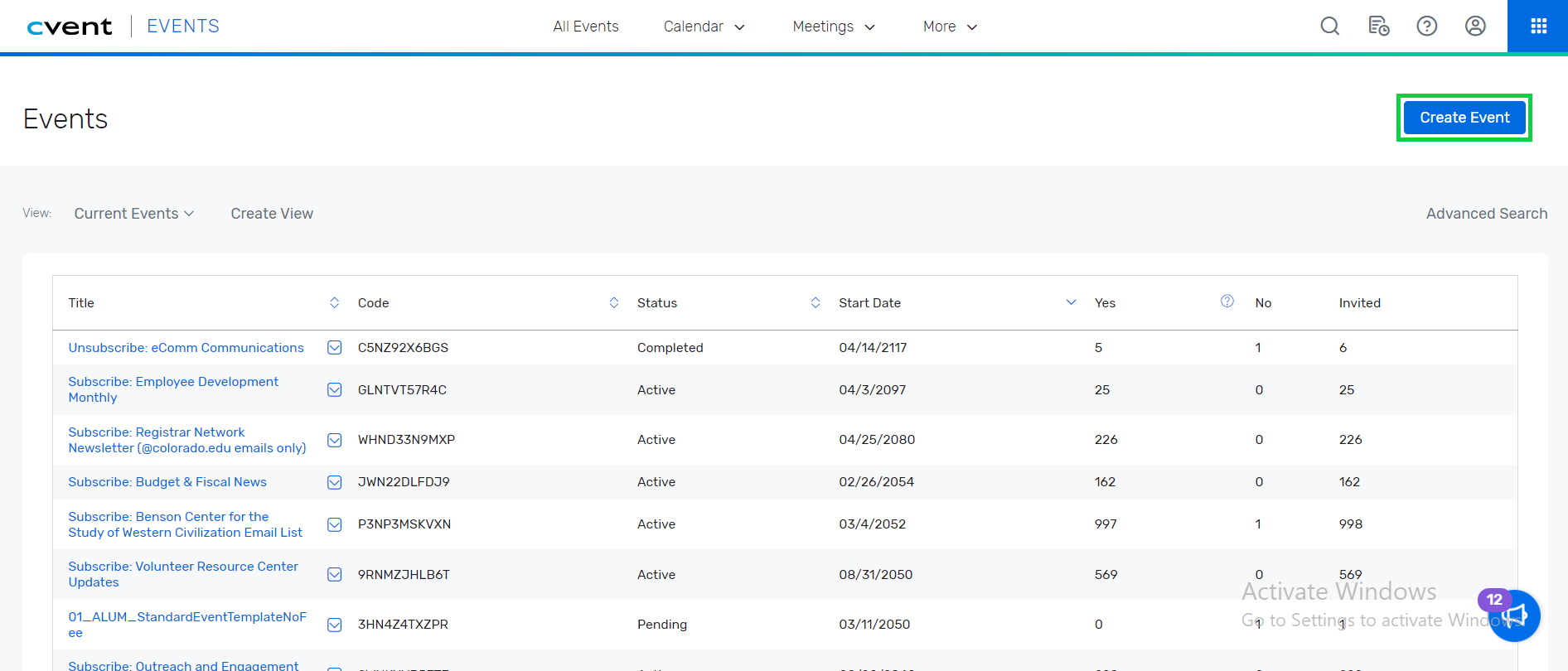Open Subscribe: Registrar Network Newsletter event
Viewport: 1568px width, 671px height.
click(187, 440)
